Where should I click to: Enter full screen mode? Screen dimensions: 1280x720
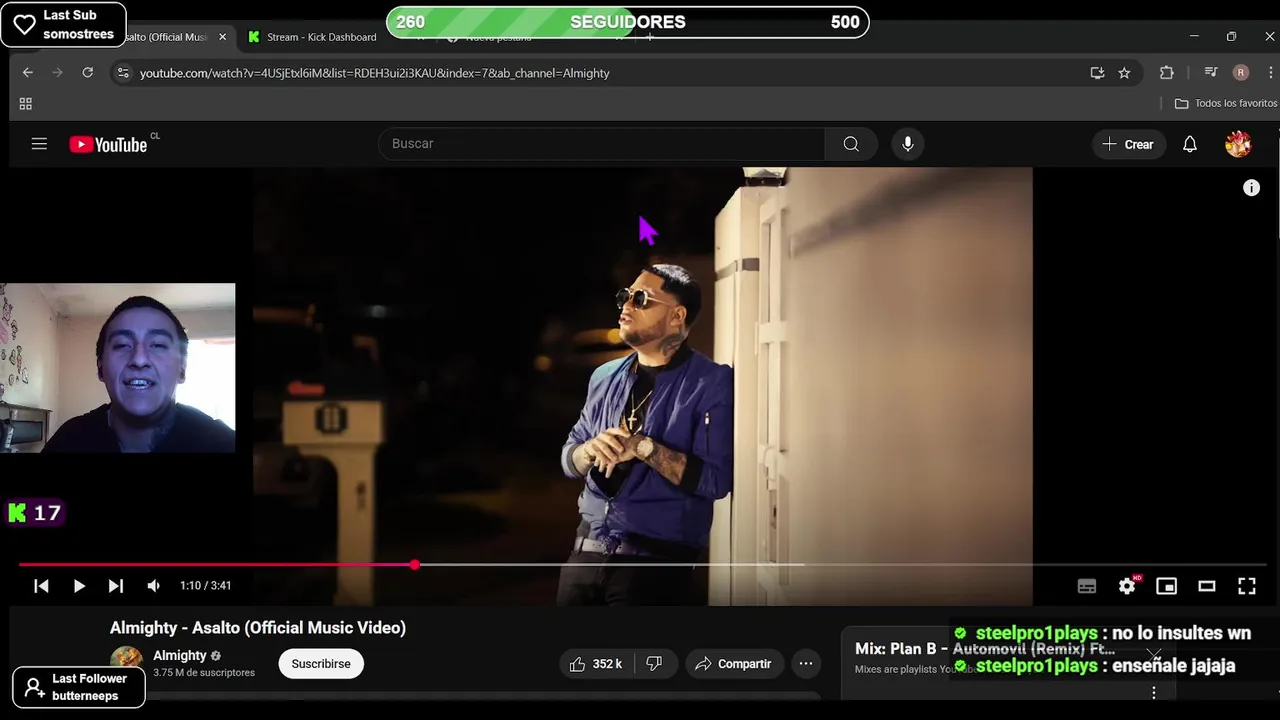[x=1247, y=586]
